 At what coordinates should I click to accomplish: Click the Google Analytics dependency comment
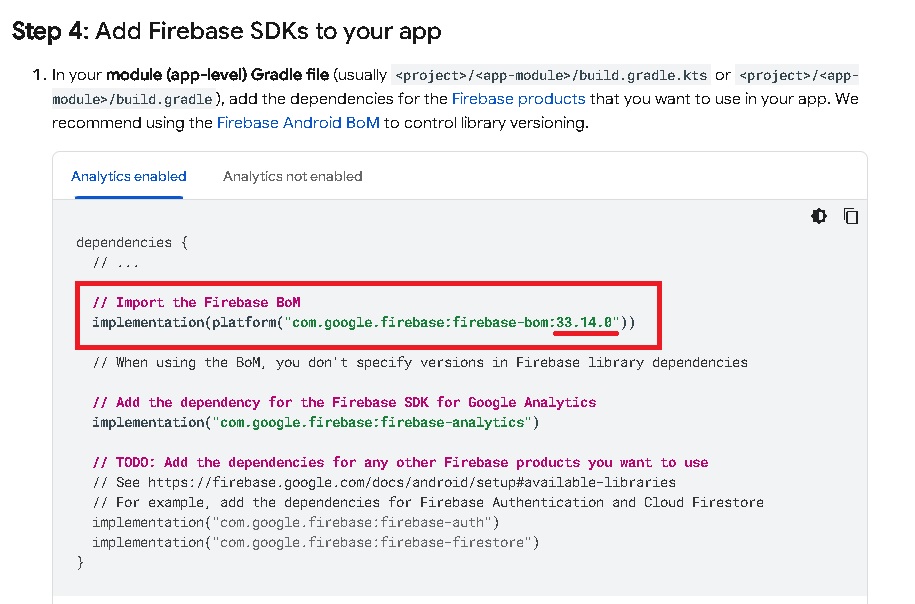click(344, 402)
